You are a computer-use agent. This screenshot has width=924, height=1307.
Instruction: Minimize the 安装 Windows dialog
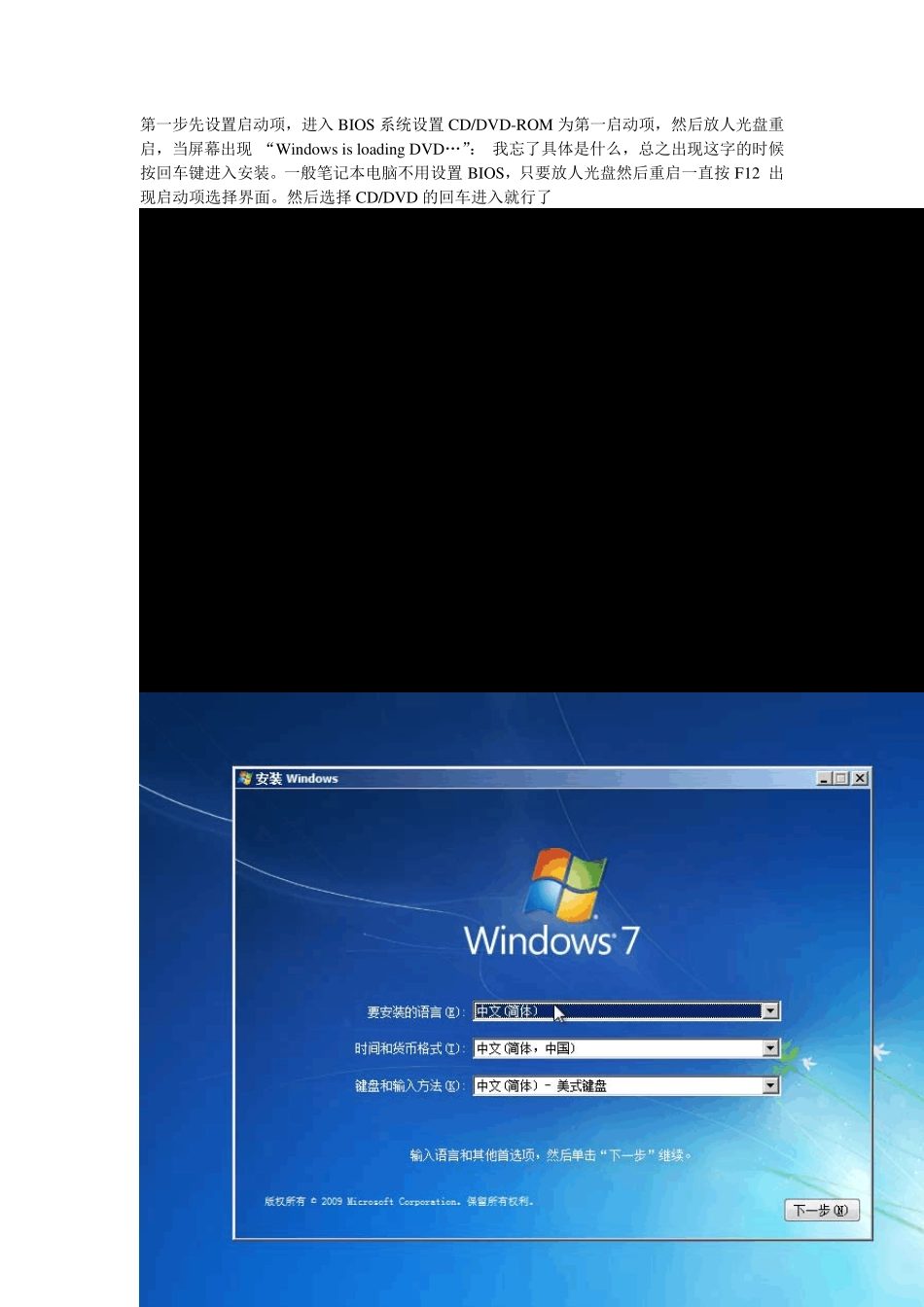(825, 778)
